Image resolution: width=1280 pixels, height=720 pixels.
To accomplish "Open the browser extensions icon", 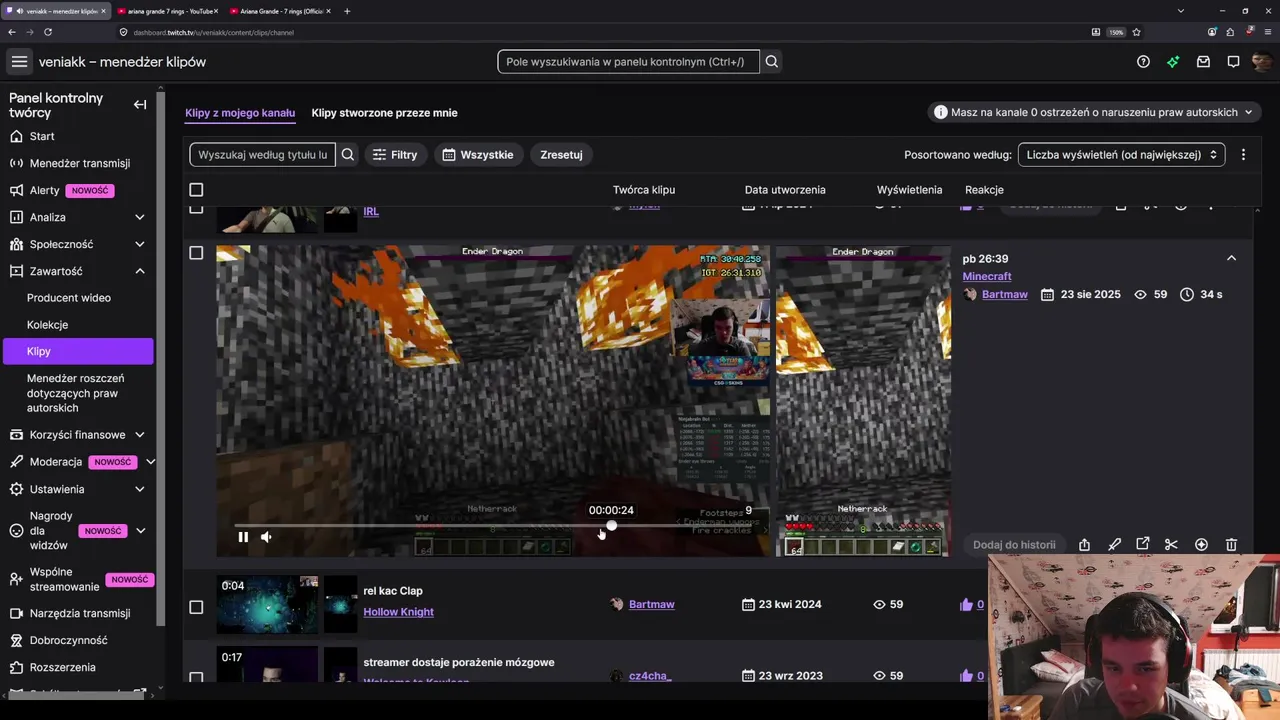I will [1229, 32].
